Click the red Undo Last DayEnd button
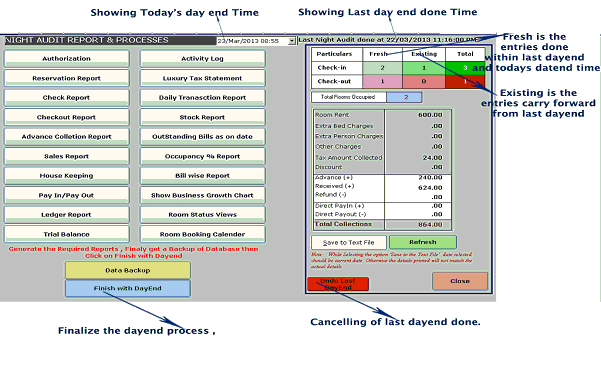The width and height of the screenshot is (601, 369). pyautogui.click(x=338, y=284)
